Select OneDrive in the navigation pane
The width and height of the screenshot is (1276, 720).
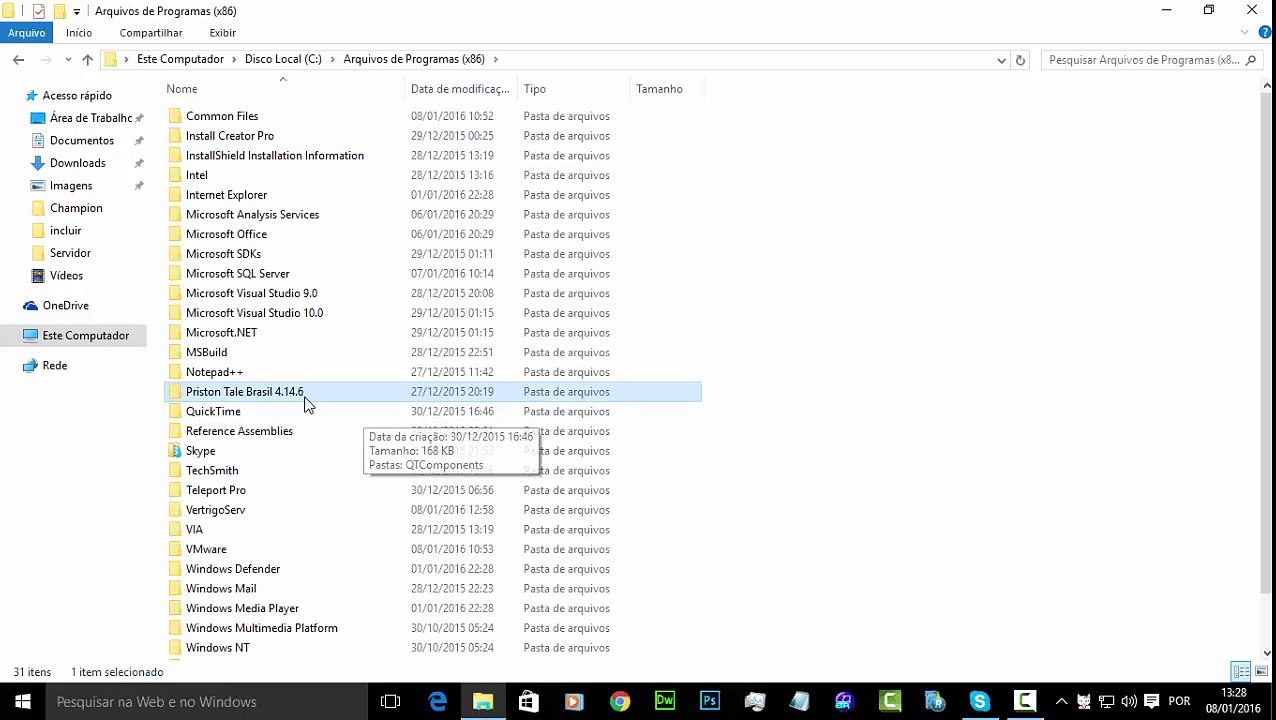[66, 306]
